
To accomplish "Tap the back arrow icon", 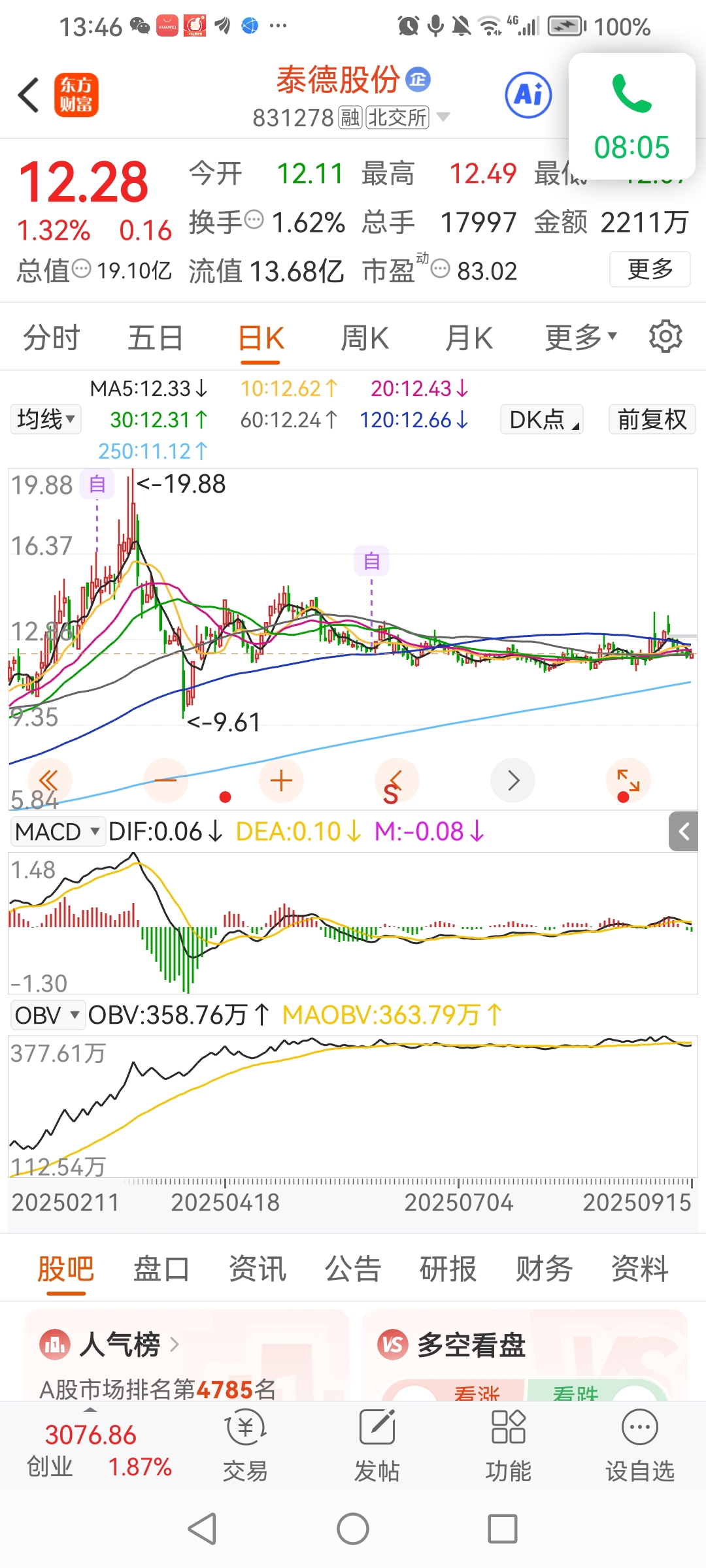I will (x=29, y=95).
